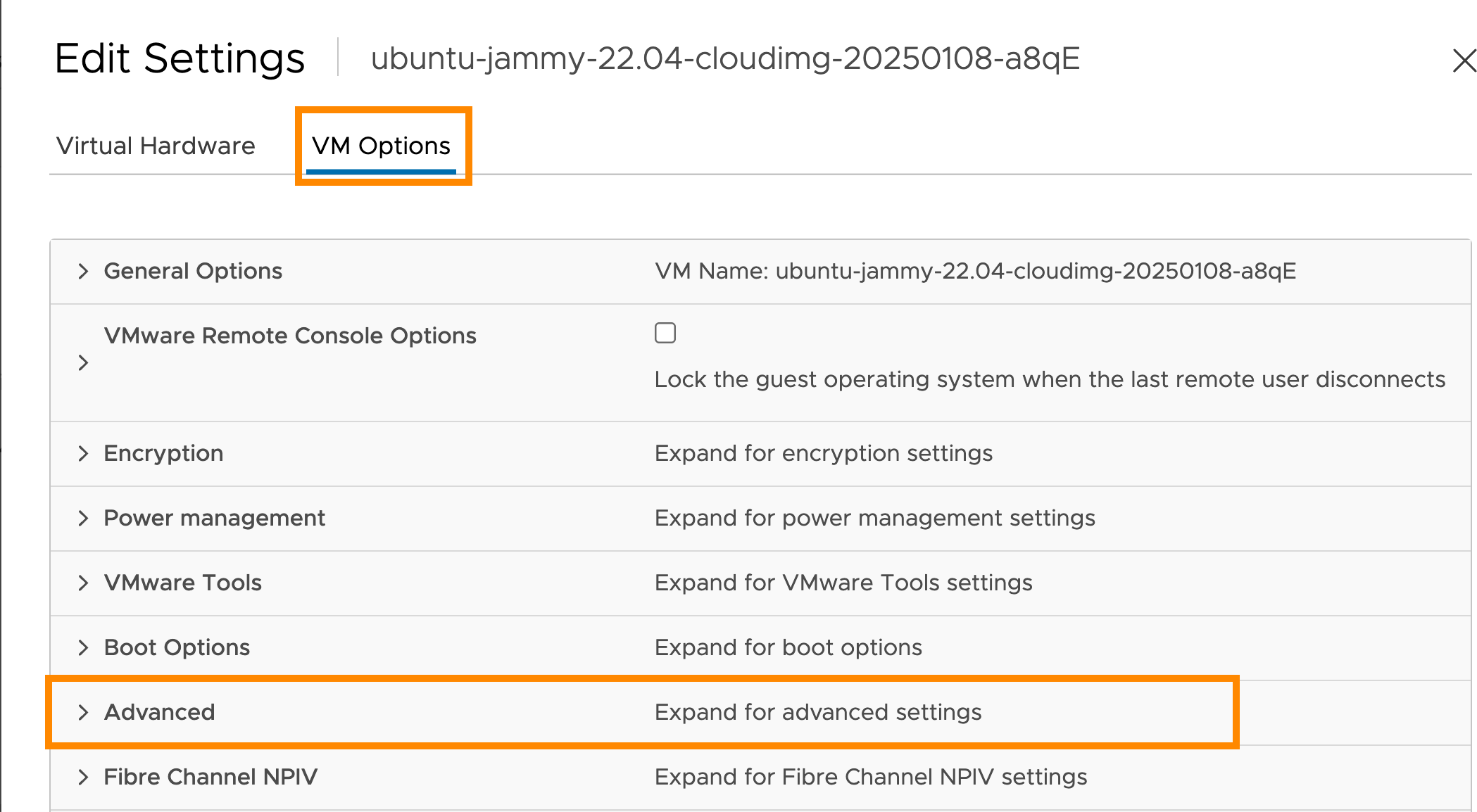Click the VM Name row
This screenshot has width=1477, height=812.
pos(974,272)
